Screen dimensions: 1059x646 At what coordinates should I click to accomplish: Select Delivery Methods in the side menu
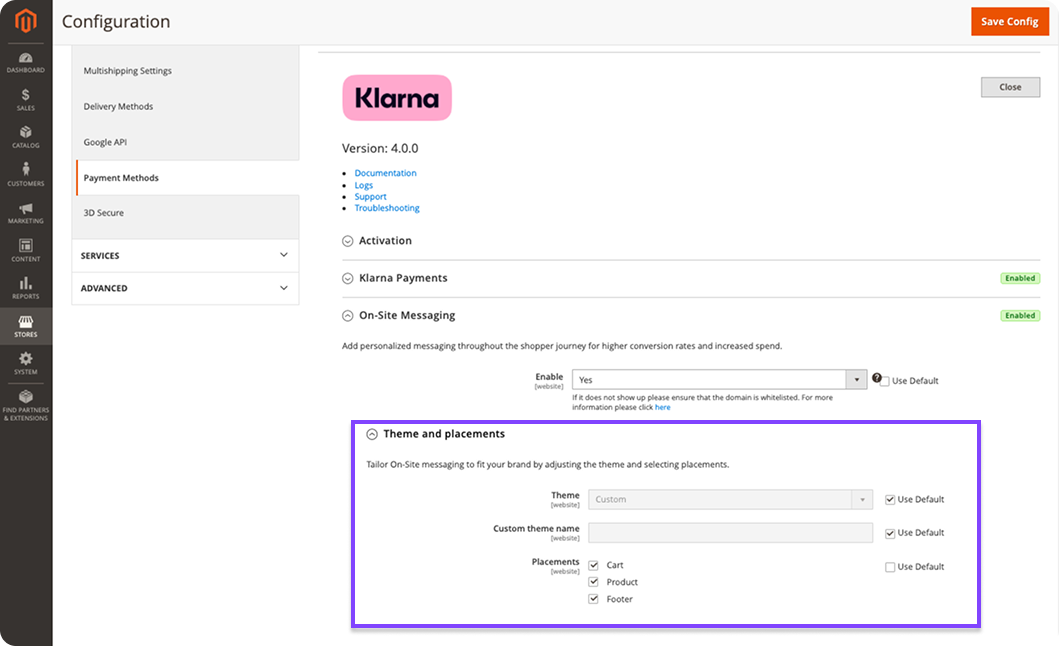click(118, 106)
